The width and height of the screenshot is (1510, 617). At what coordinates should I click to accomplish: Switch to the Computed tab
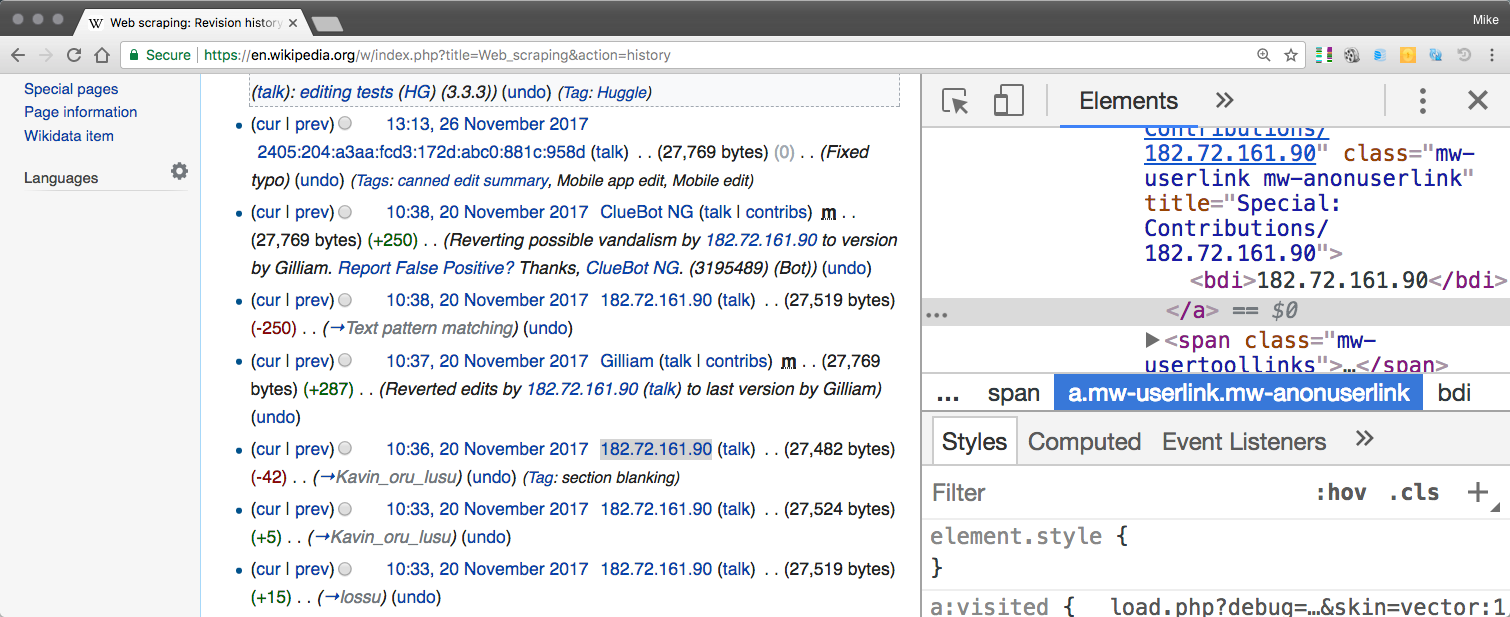pyautogui.click(x=1084, y=441)
